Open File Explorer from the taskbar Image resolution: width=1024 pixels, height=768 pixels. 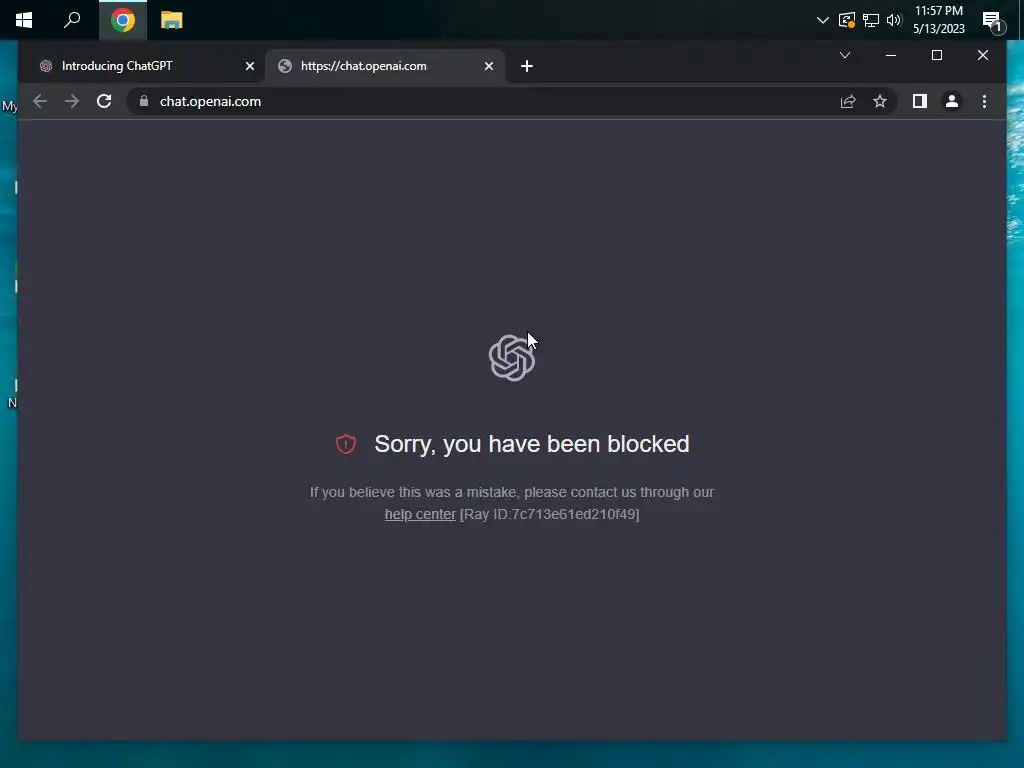pos(172,20)
